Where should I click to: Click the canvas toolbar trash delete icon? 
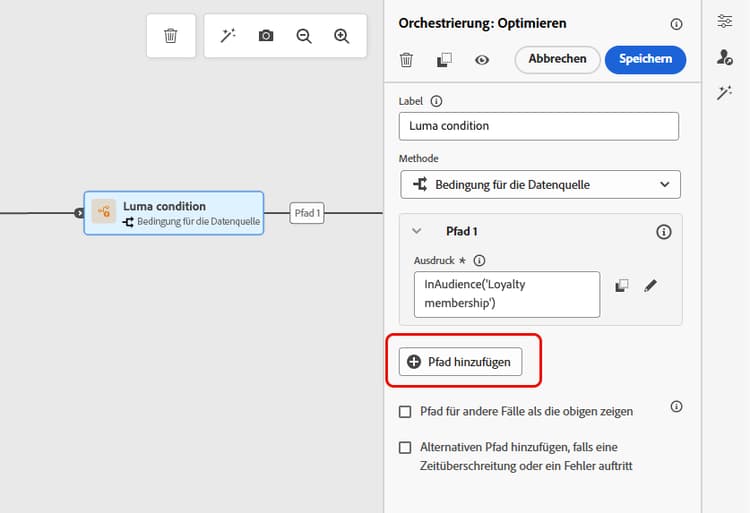[171, 36]
